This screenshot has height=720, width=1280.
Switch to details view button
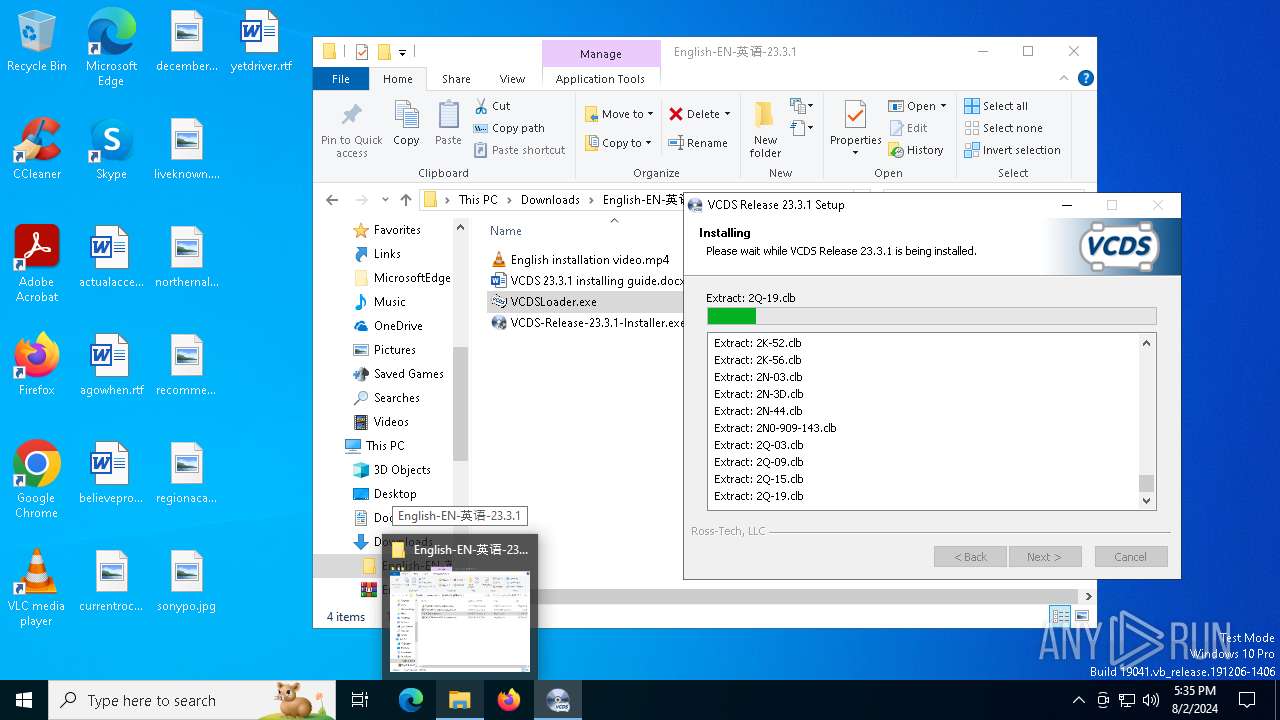(x=1060, y=616)
